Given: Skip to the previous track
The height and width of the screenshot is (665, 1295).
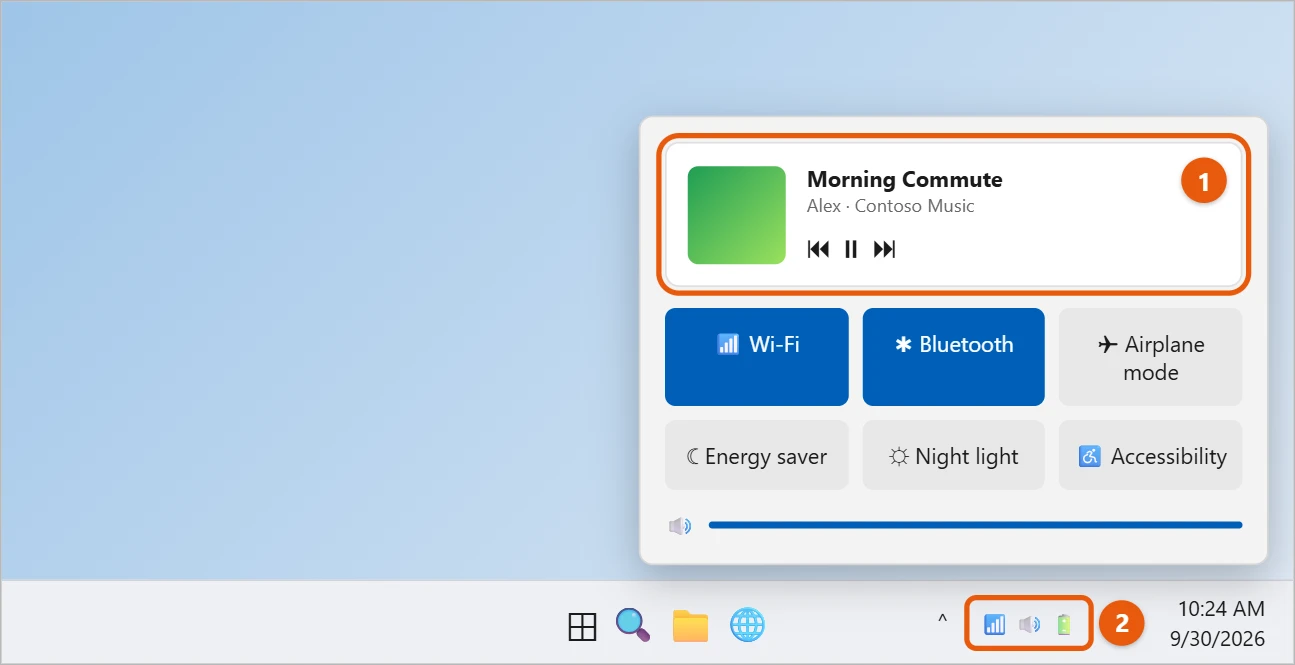Looking at the screenshot, I should 818,249.
